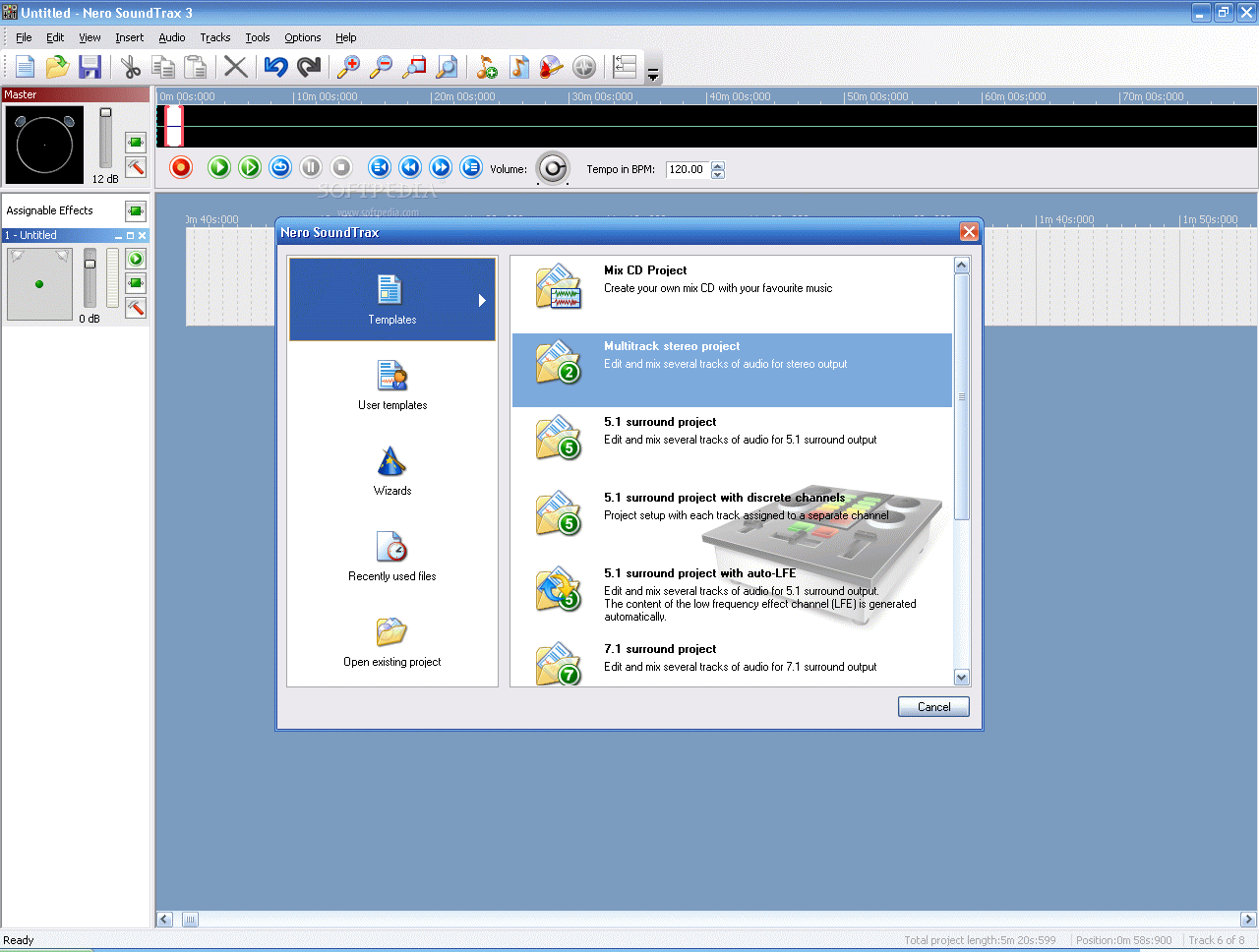
Task: Choose Open existing project
Action: tap(392, 642)
